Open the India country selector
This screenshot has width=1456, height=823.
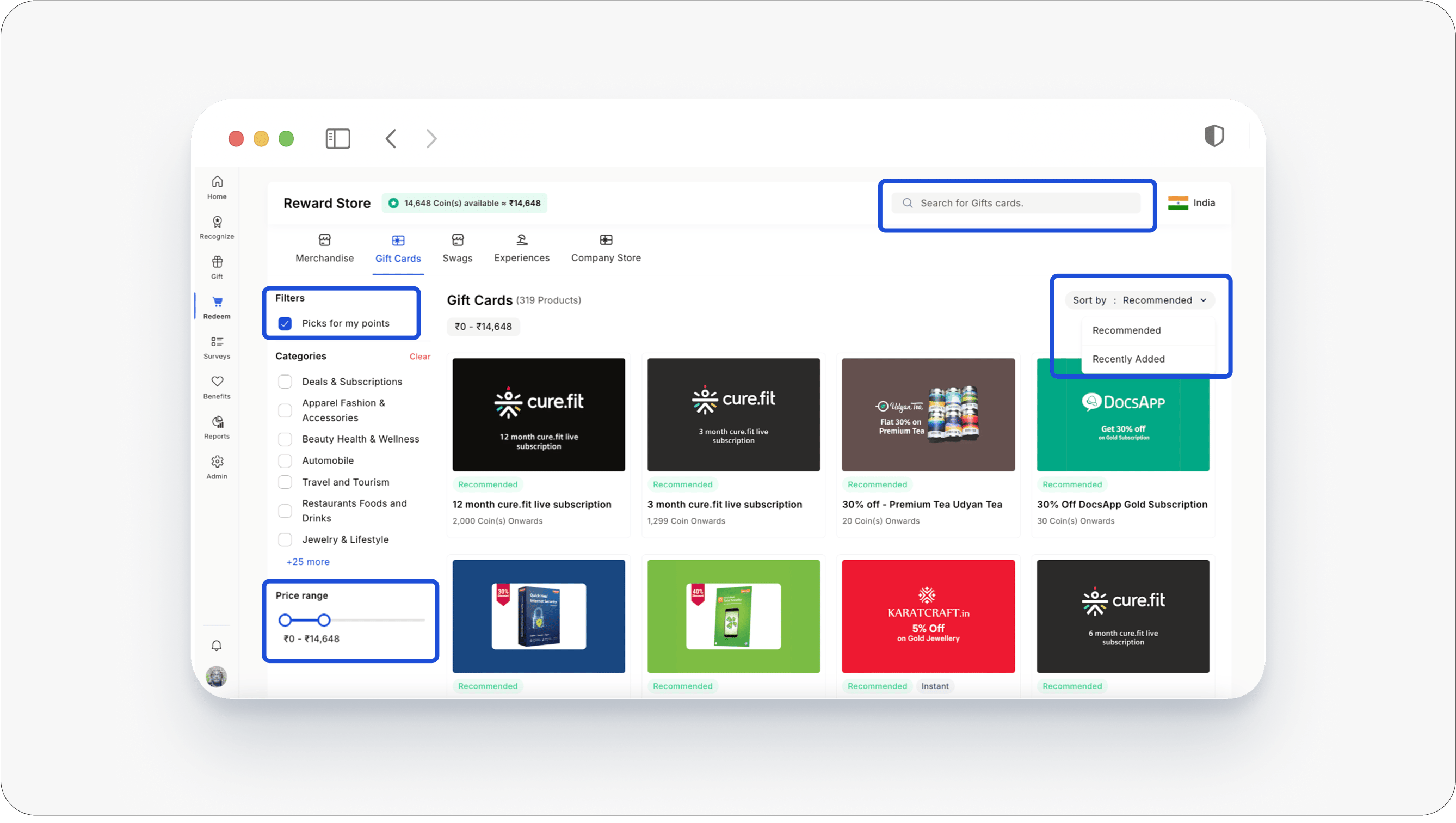(1192, 203)
